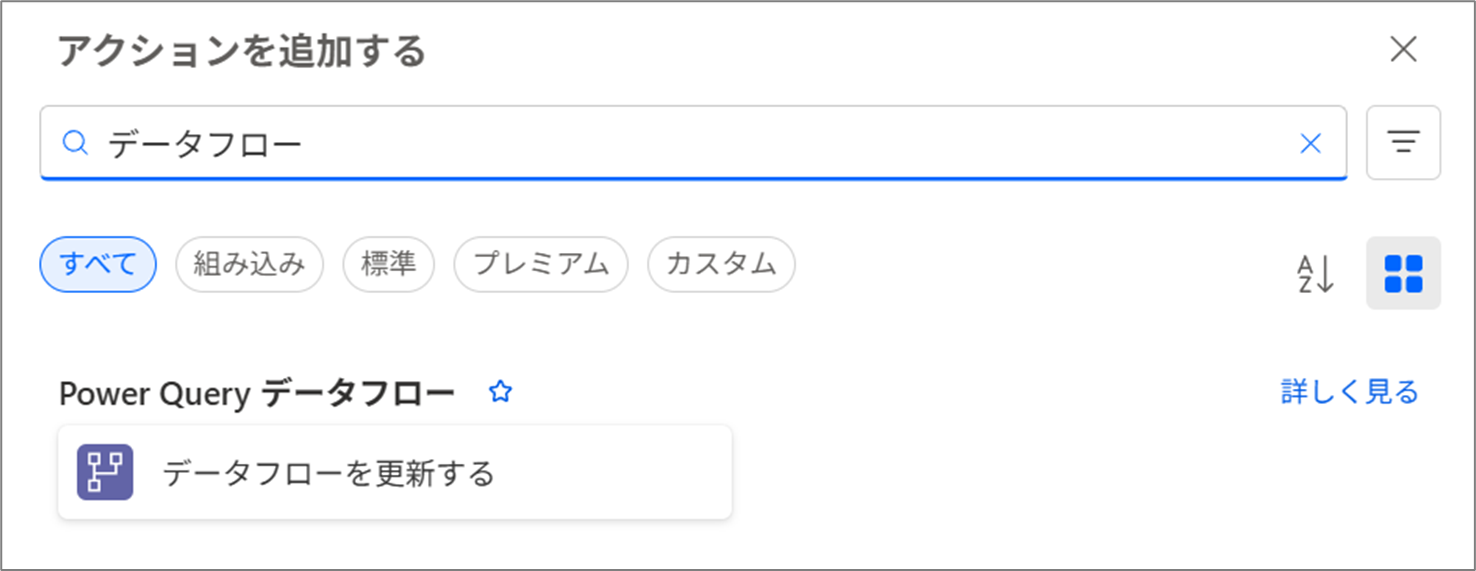Sort connectors with the A-Z icon

(1315, 273)
